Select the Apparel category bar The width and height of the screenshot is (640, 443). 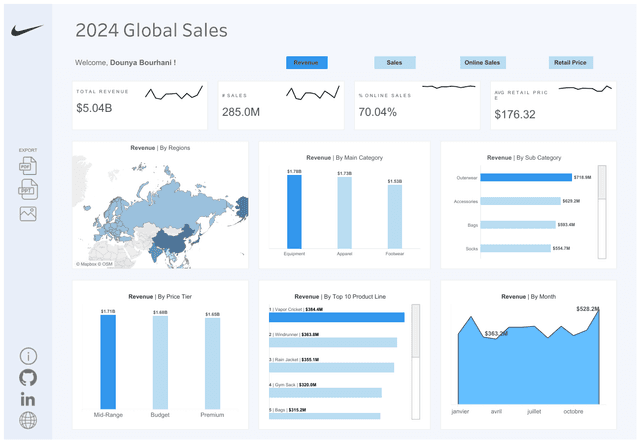tap(344, 213)
